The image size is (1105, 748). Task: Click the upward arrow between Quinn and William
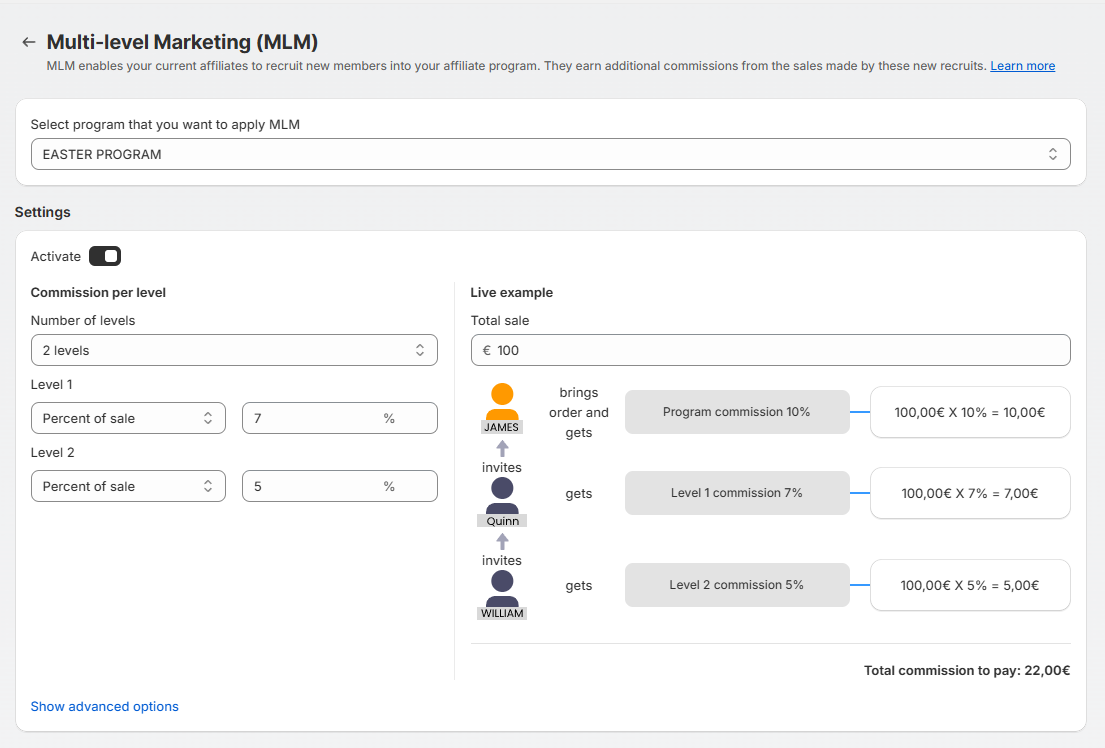(502, 541)
